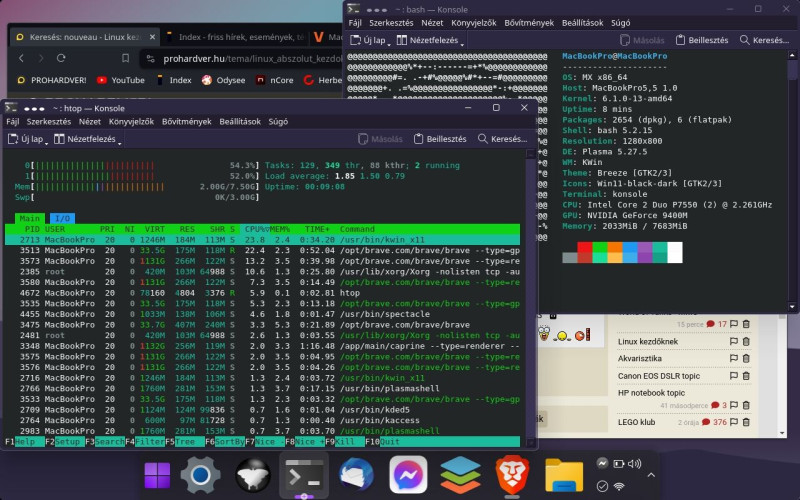Select the htop Main tab
The height and width of the screenshot is (500, 800).
30,218
